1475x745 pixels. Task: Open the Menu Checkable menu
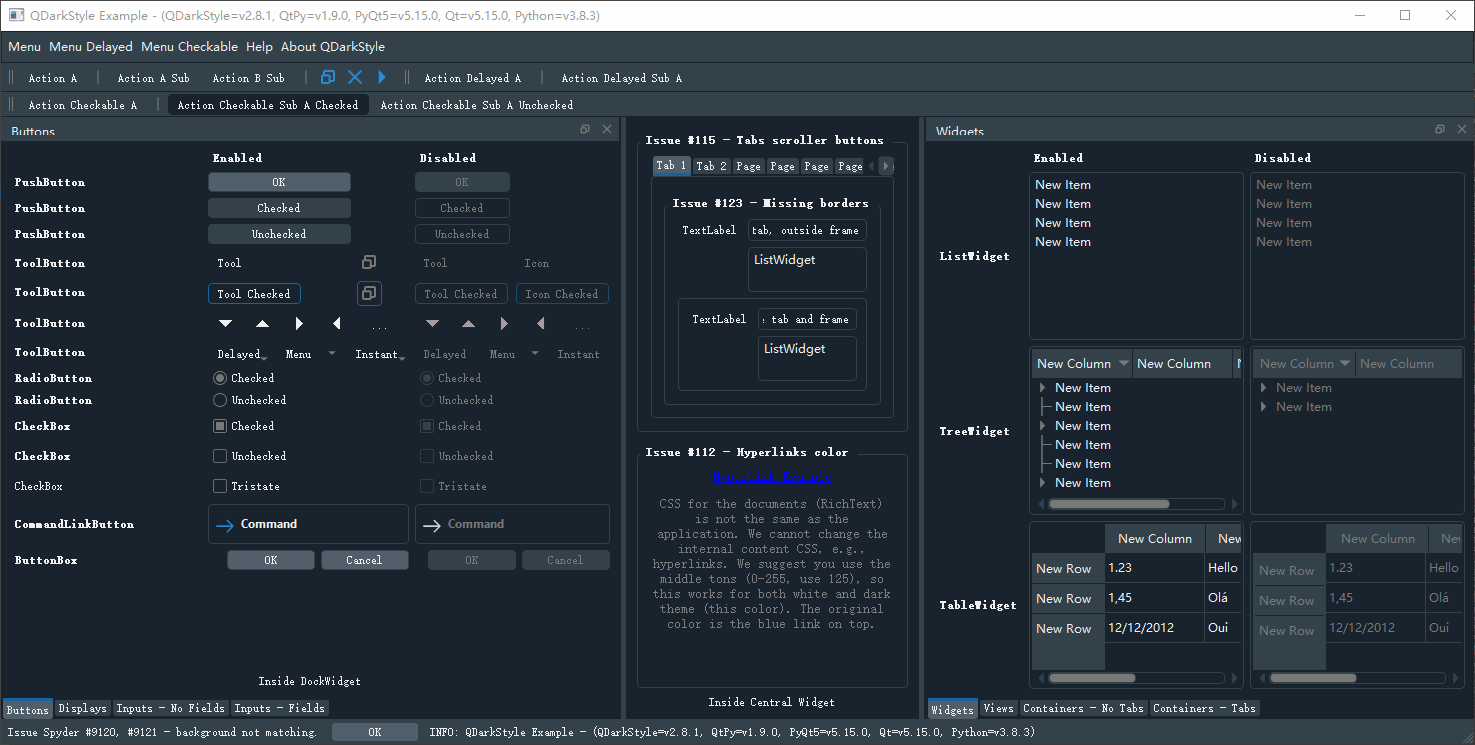(x=189, y=47)
